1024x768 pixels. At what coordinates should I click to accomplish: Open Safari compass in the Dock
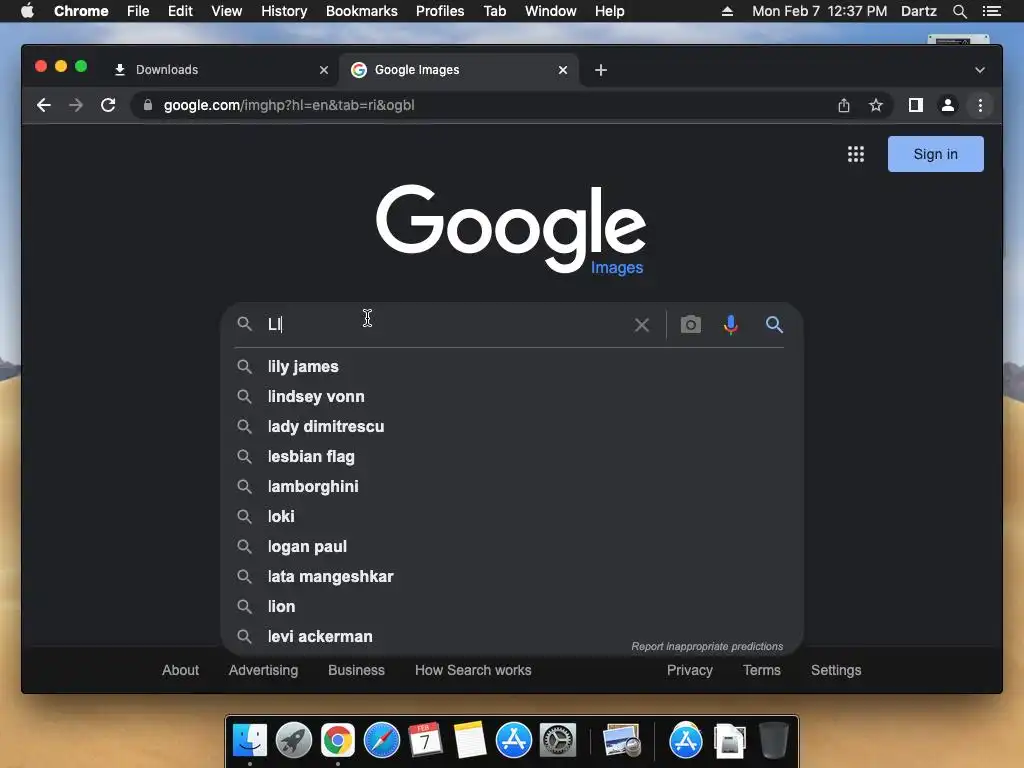coord(381,740)
